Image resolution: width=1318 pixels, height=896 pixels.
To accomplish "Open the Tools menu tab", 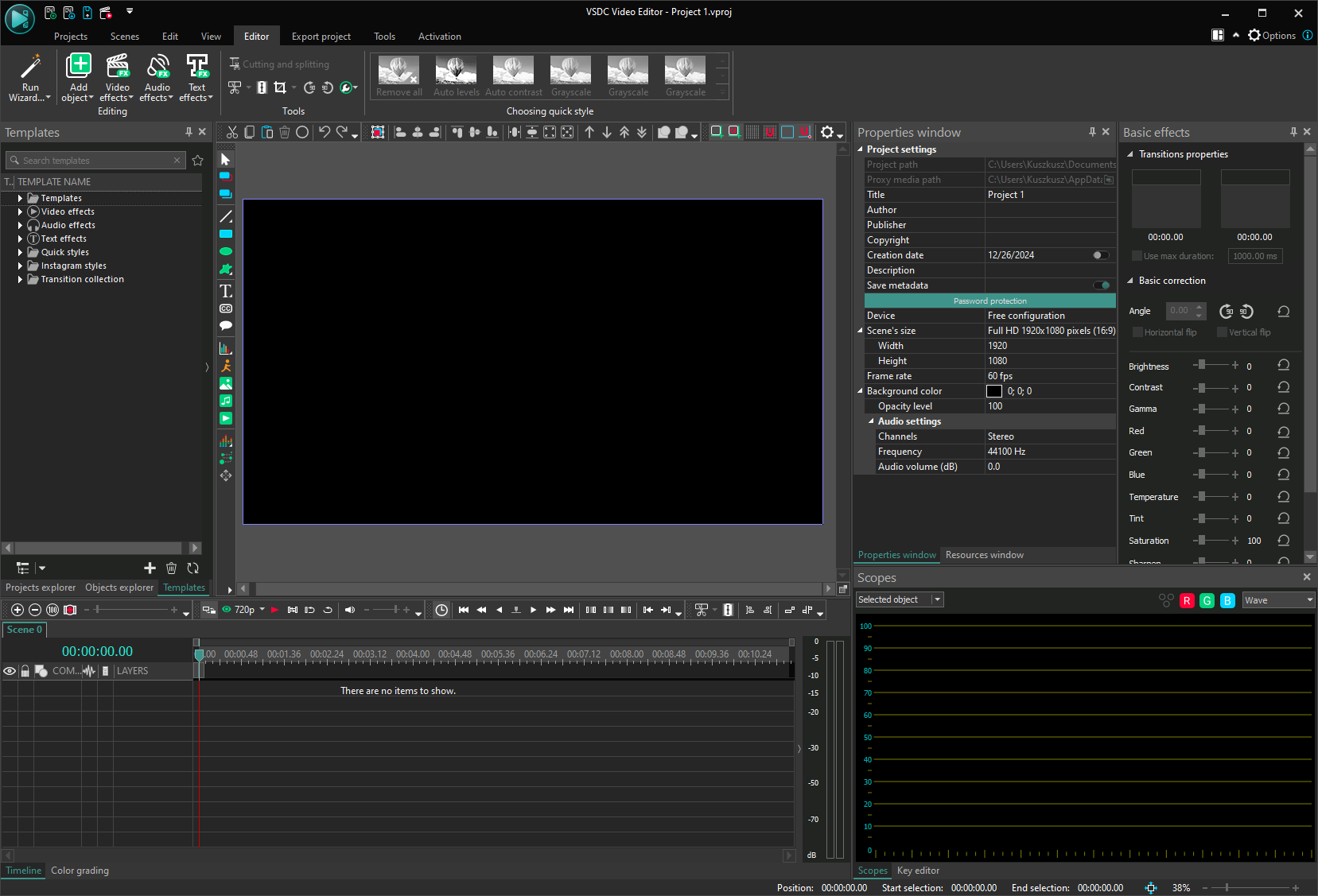I will coord(384,37).
